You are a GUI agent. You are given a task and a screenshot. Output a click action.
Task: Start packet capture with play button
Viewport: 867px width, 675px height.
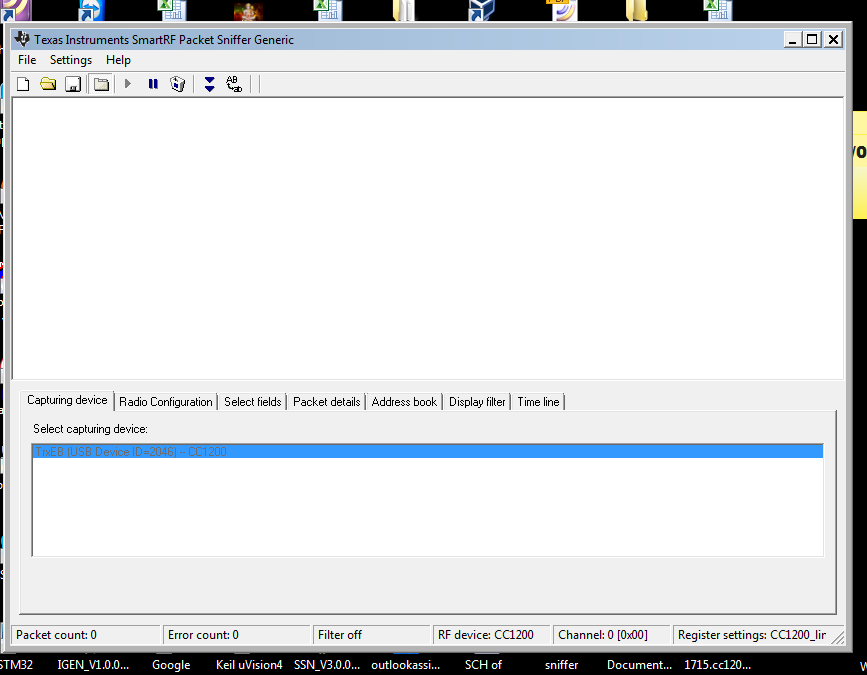coord(128,83)
